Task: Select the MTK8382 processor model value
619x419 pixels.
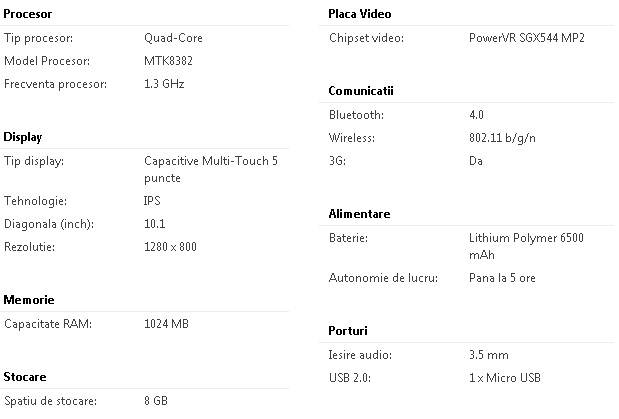Action: [167, 61]
